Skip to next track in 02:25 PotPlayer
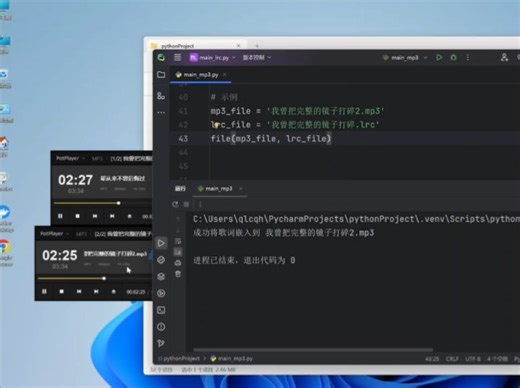Screen dimensions: 520x388 tap(96, 292)
